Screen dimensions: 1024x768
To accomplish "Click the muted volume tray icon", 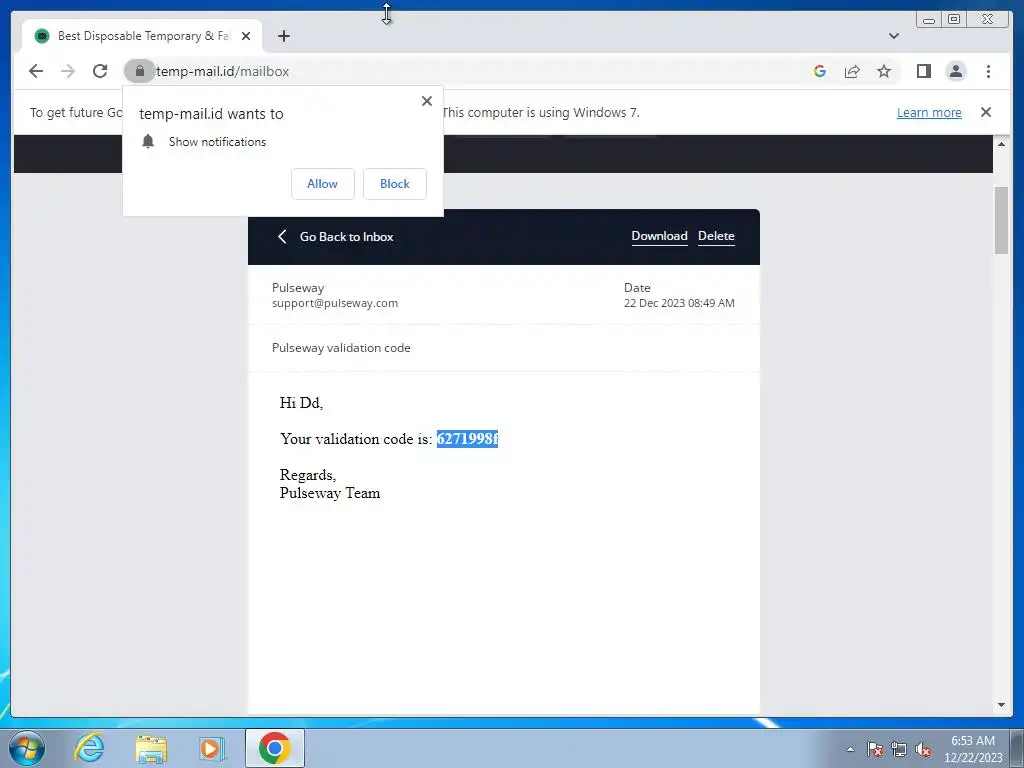I will point(923,749).
